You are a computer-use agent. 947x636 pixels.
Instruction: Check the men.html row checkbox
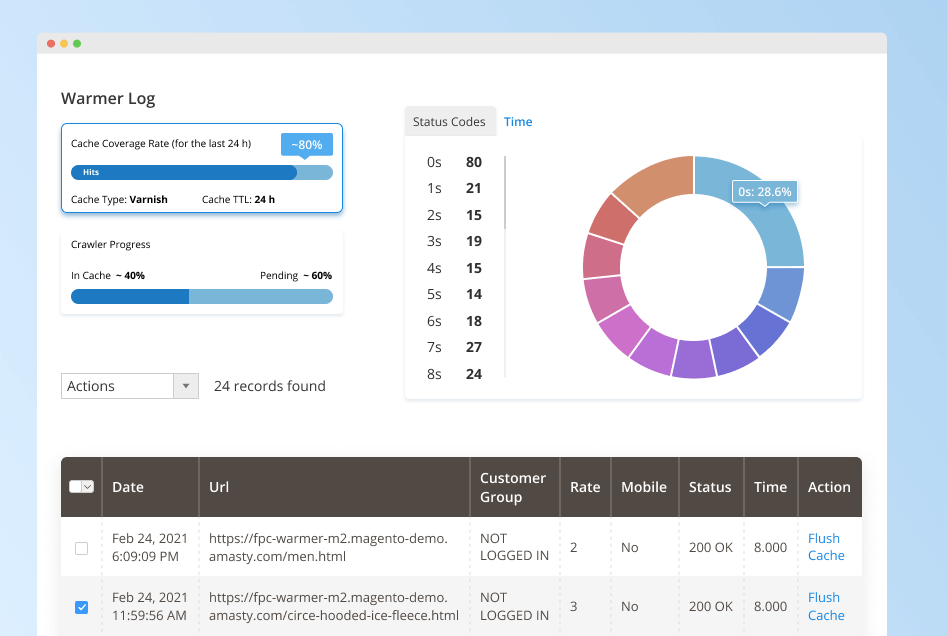coord(82,548)
